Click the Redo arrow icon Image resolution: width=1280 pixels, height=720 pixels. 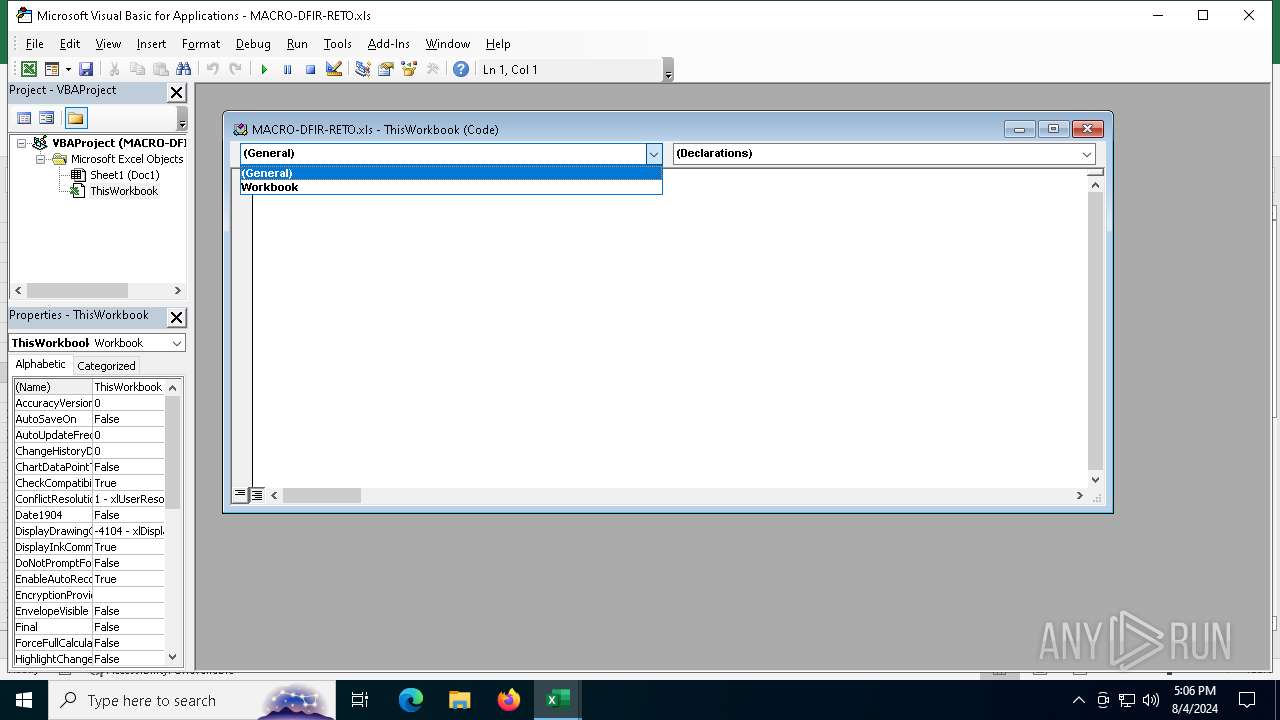(236, 69)
